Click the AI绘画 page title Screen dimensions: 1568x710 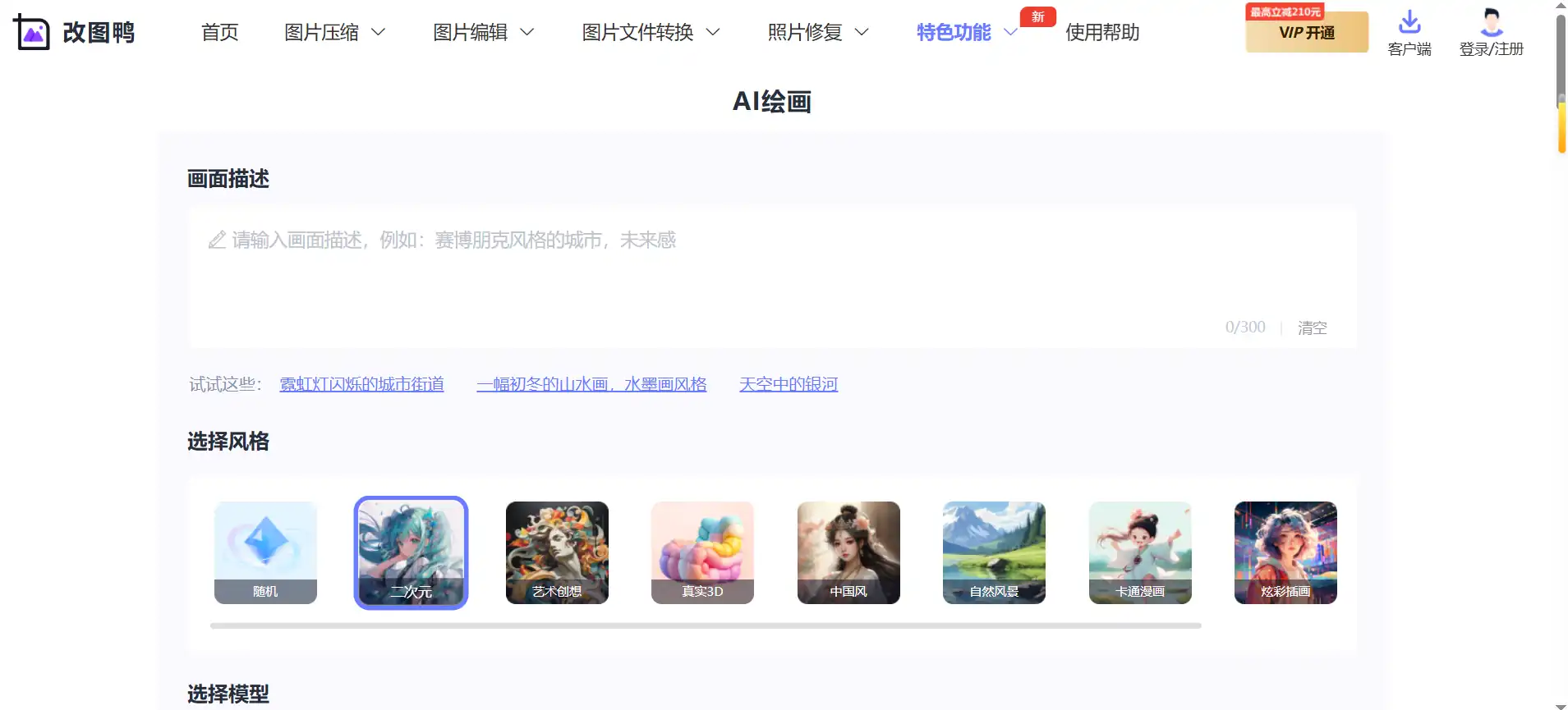pyautogui.click(x=772, y=101)
